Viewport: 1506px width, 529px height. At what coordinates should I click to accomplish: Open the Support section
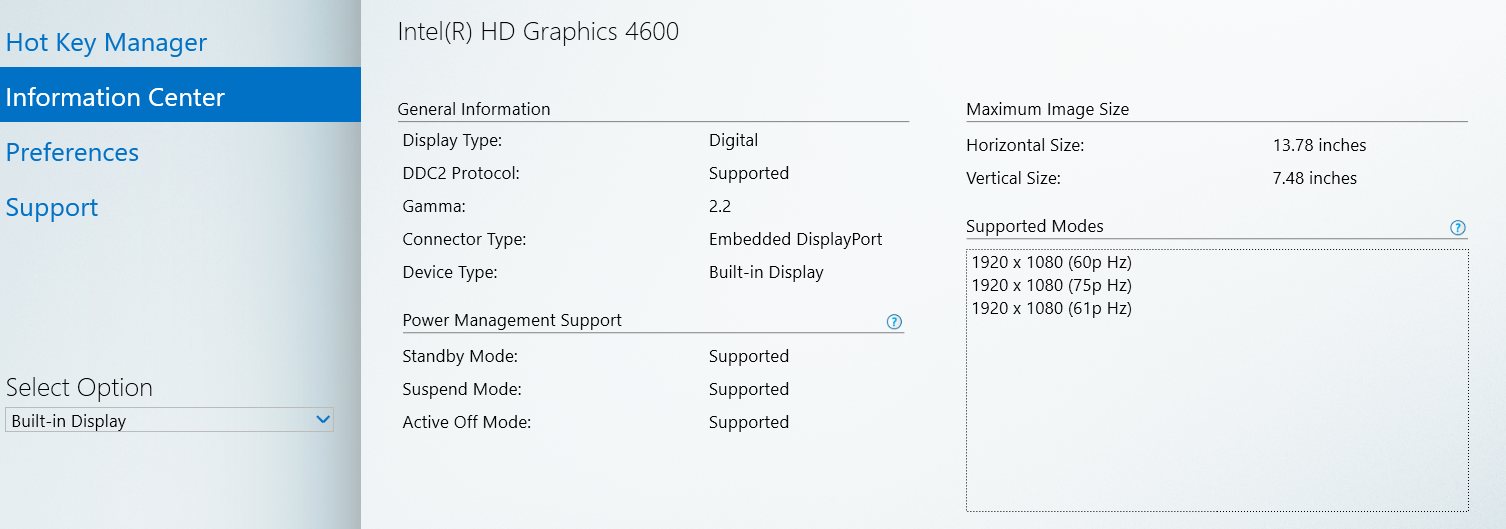pyautogui.click(x=52, y=207)
